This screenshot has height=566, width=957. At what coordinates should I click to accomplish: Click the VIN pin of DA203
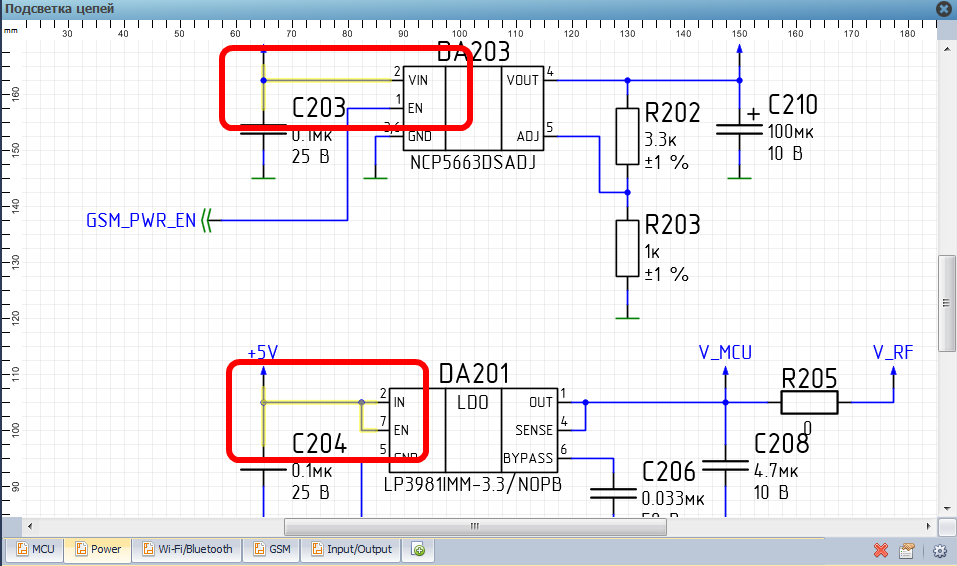418,80
